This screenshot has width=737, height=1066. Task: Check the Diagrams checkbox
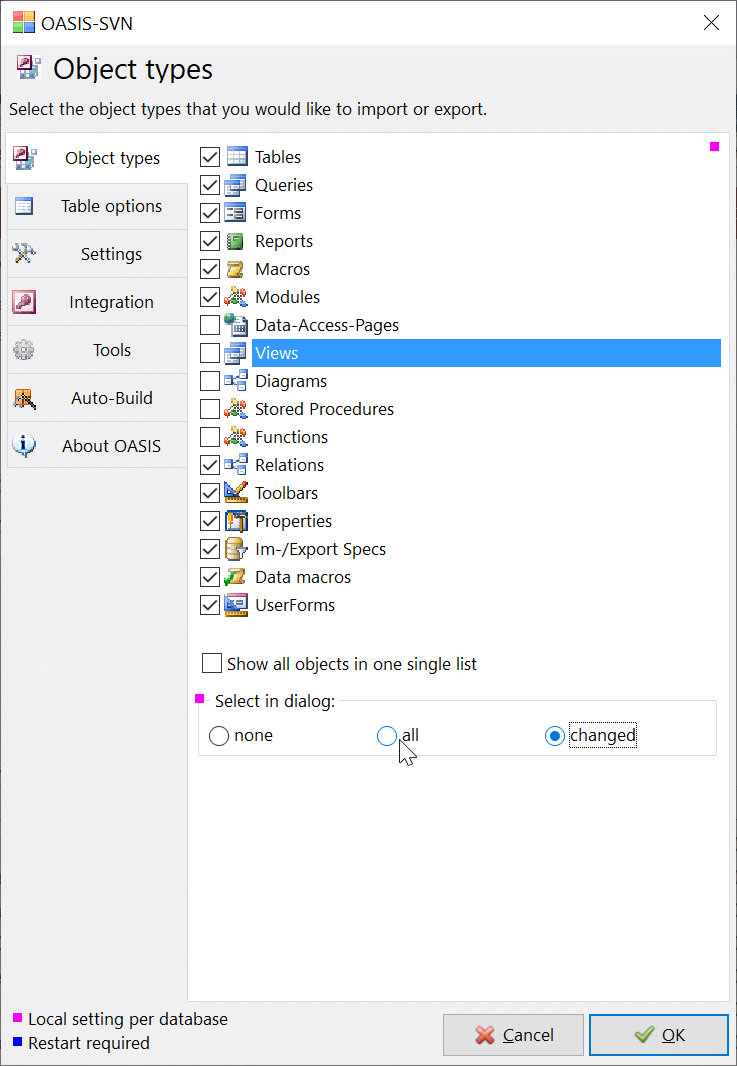pos(210,381)
